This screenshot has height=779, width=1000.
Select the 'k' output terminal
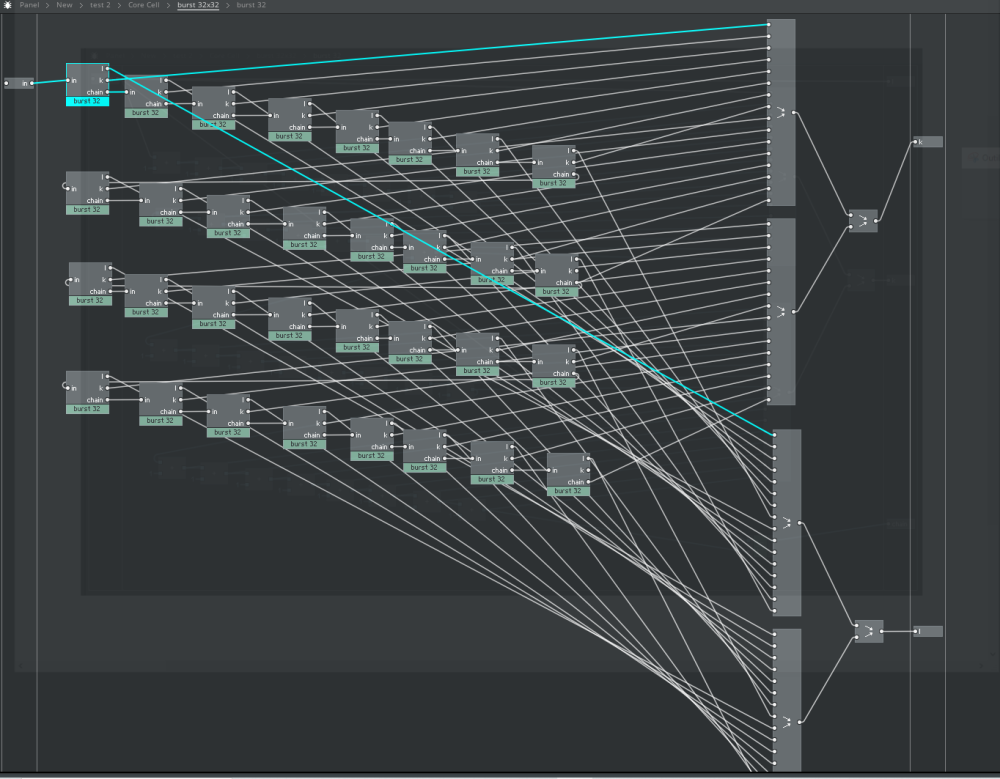tap(928, 142)
